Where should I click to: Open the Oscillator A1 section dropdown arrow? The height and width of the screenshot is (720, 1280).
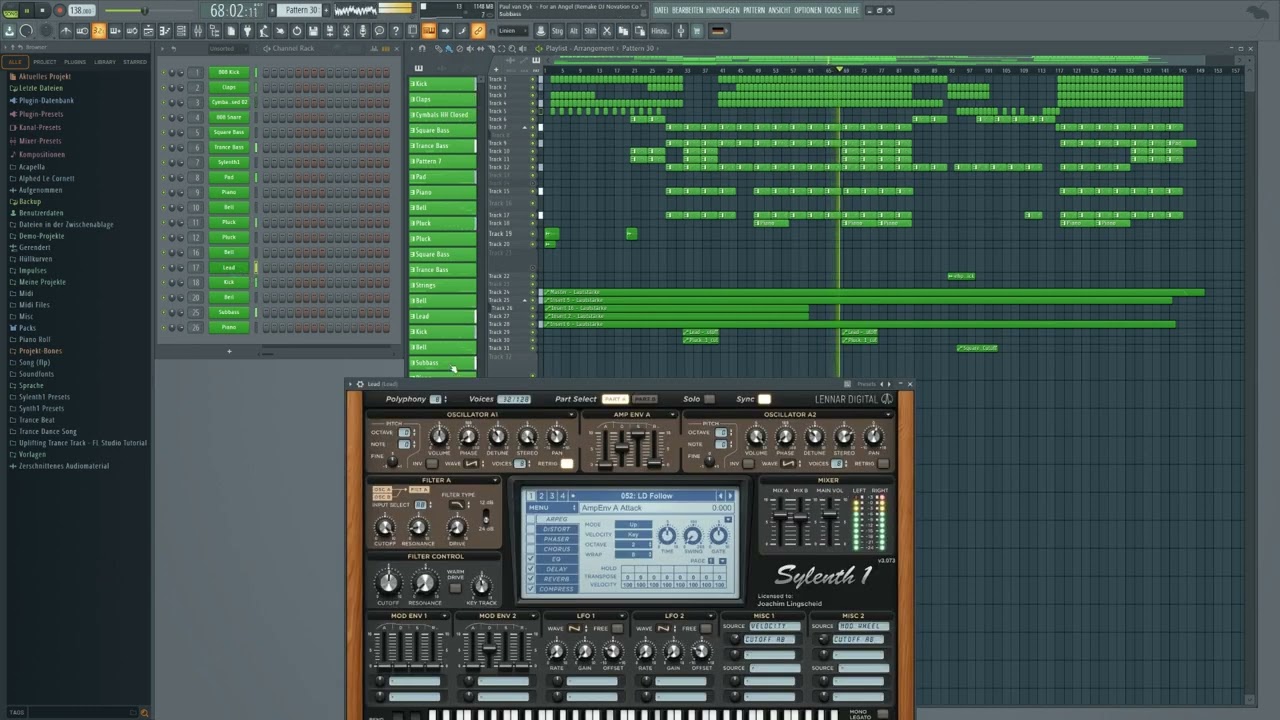571,414
